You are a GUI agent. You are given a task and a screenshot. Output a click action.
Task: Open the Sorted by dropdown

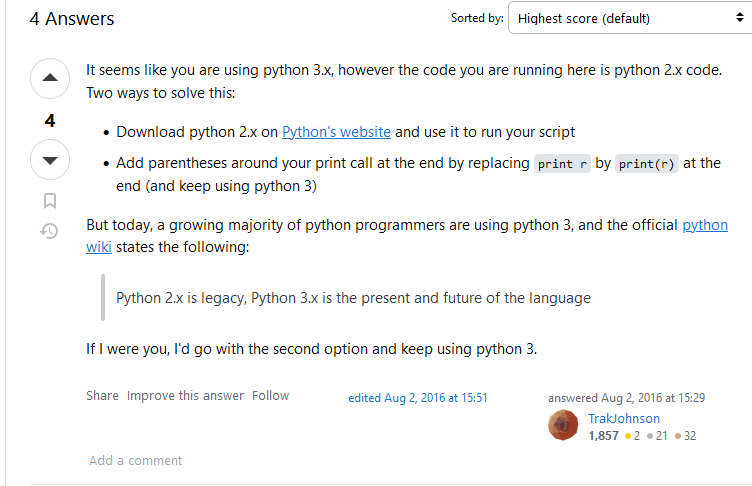[628, 18]
